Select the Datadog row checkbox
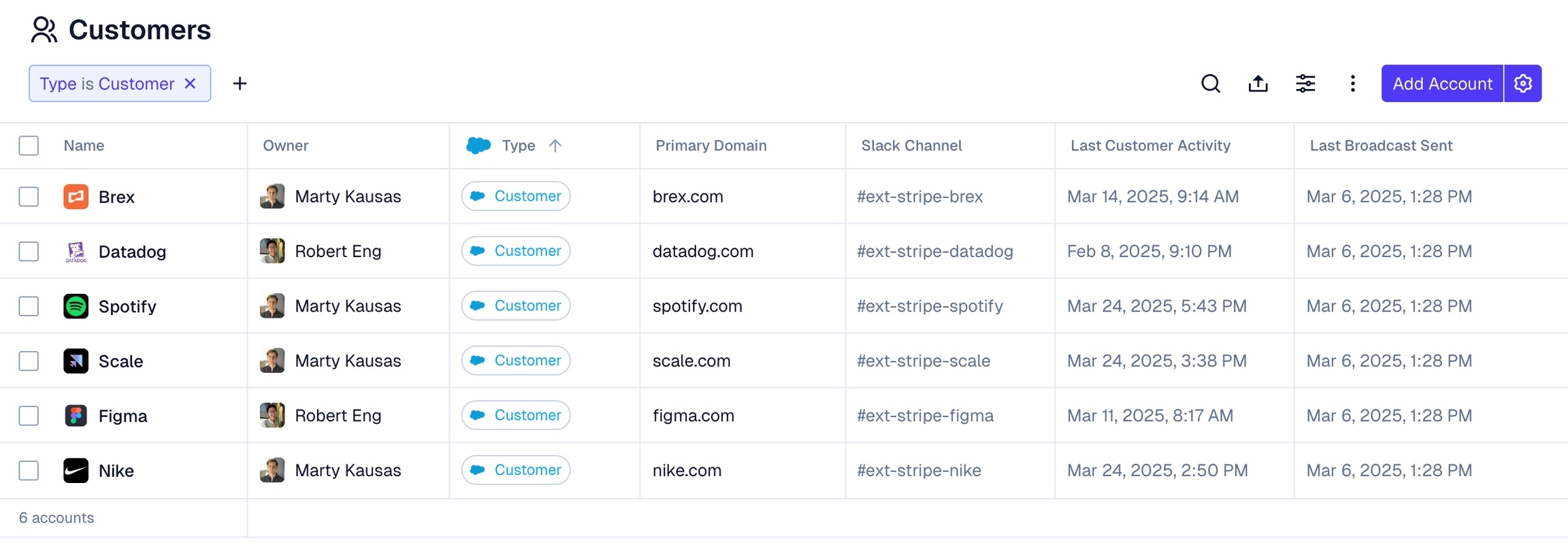 tap(29, 252)
